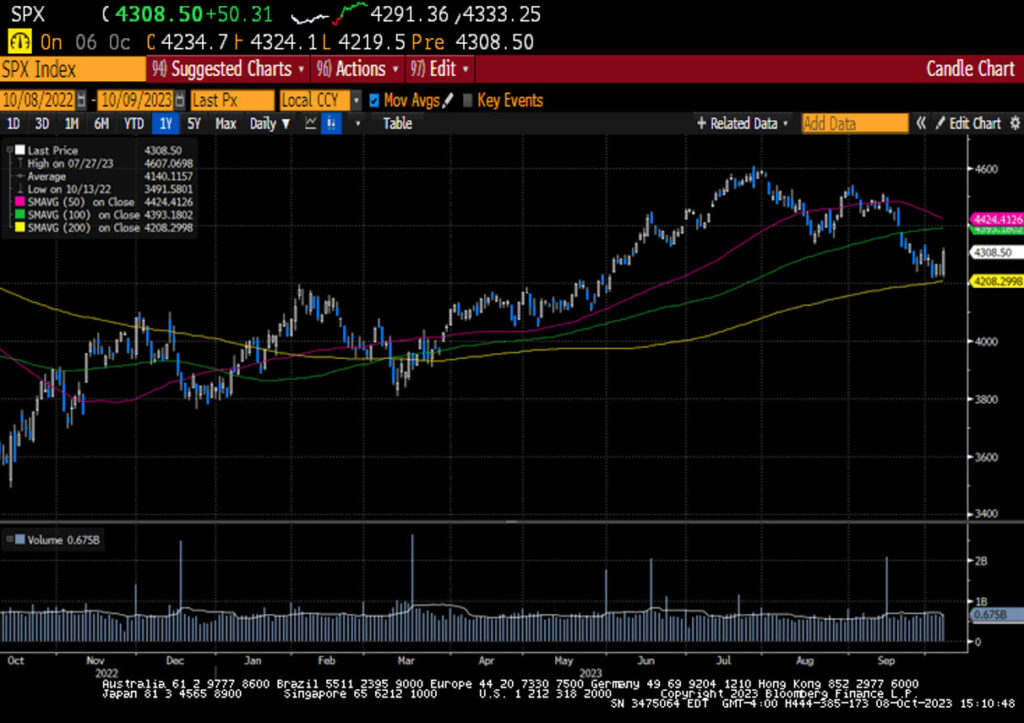
Task: Select the candle chart style icon
Action: pyautogui.click(x=331, y=123)
